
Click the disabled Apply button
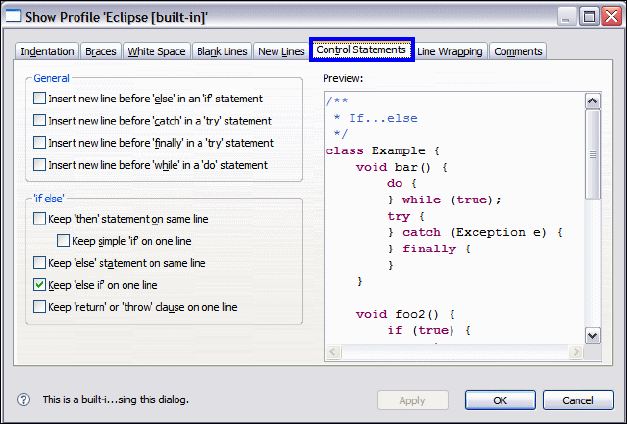coord(413,400)
